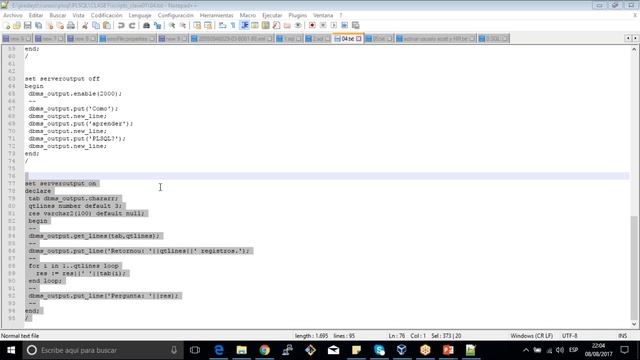The height and width of the screenshot is (360, 640).
Task: Open the Buscar menu
Action: pyautogui.click(x=58, y=15)
